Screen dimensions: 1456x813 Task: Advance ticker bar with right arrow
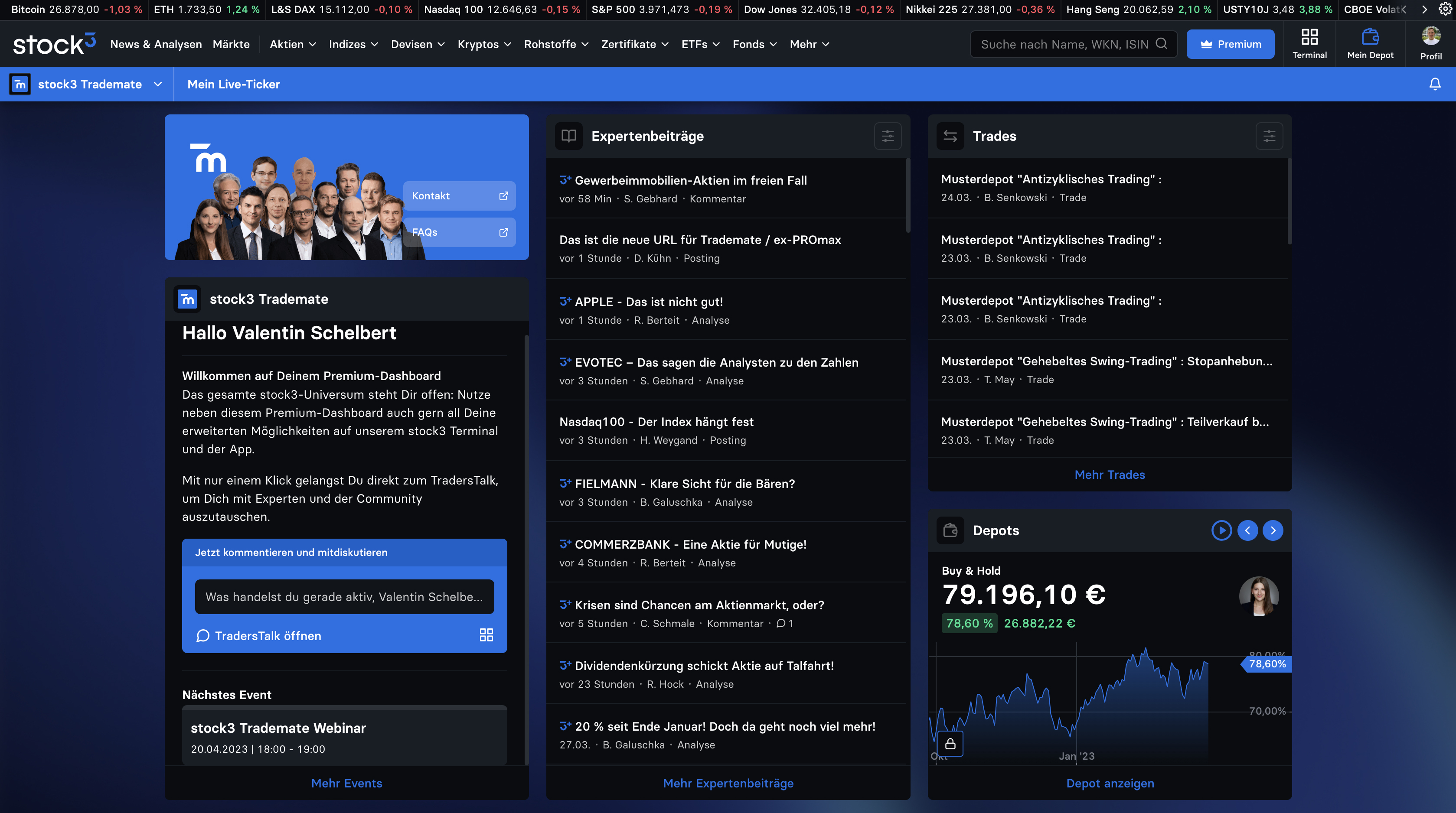1424,10
